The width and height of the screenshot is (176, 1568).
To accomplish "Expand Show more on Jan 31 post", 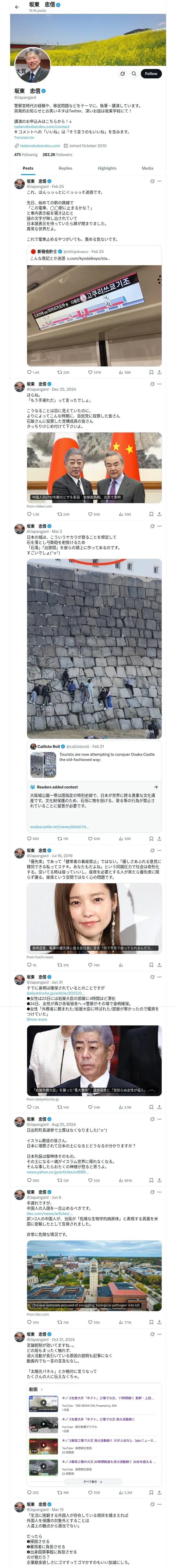I will tap(37, 1019).
